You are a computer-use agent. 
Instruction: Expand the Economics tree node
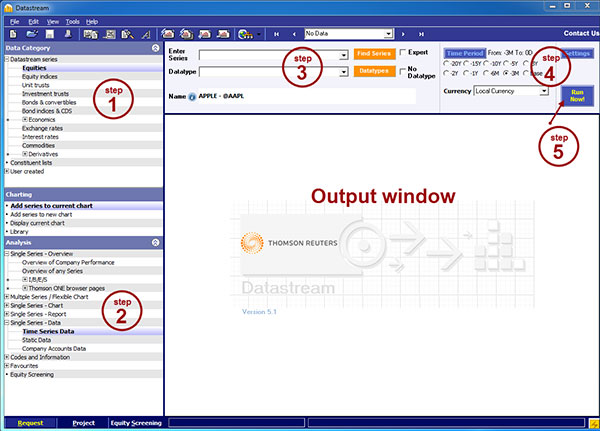click(25, 119)
